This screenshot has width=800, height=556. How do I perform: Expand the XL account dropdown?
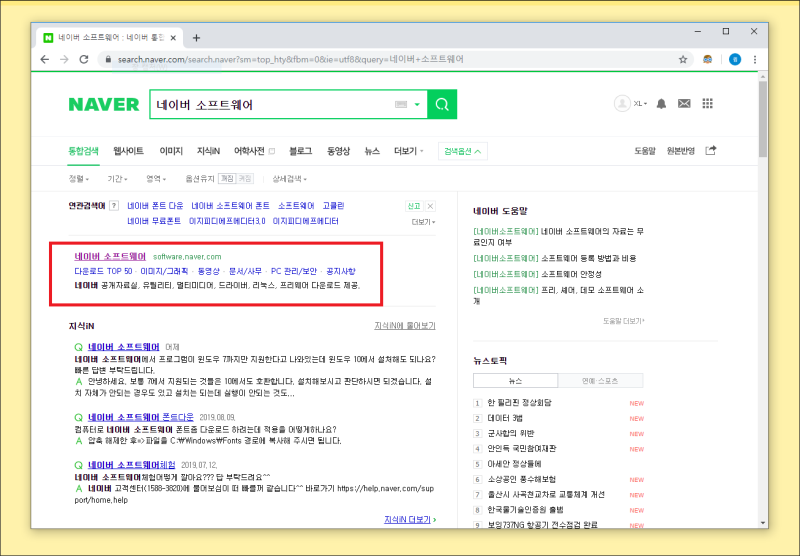640,104
